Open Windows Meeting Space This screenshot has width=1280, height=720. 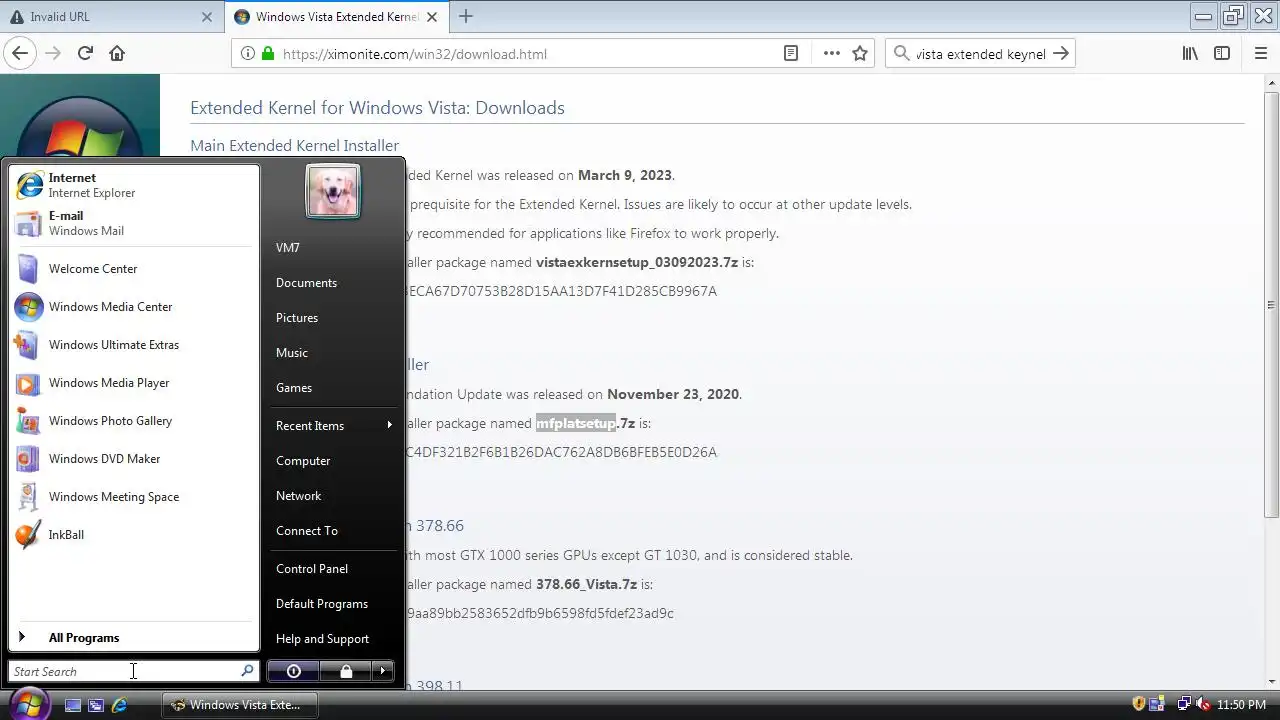pyautogui.click(x=134, y=497)
